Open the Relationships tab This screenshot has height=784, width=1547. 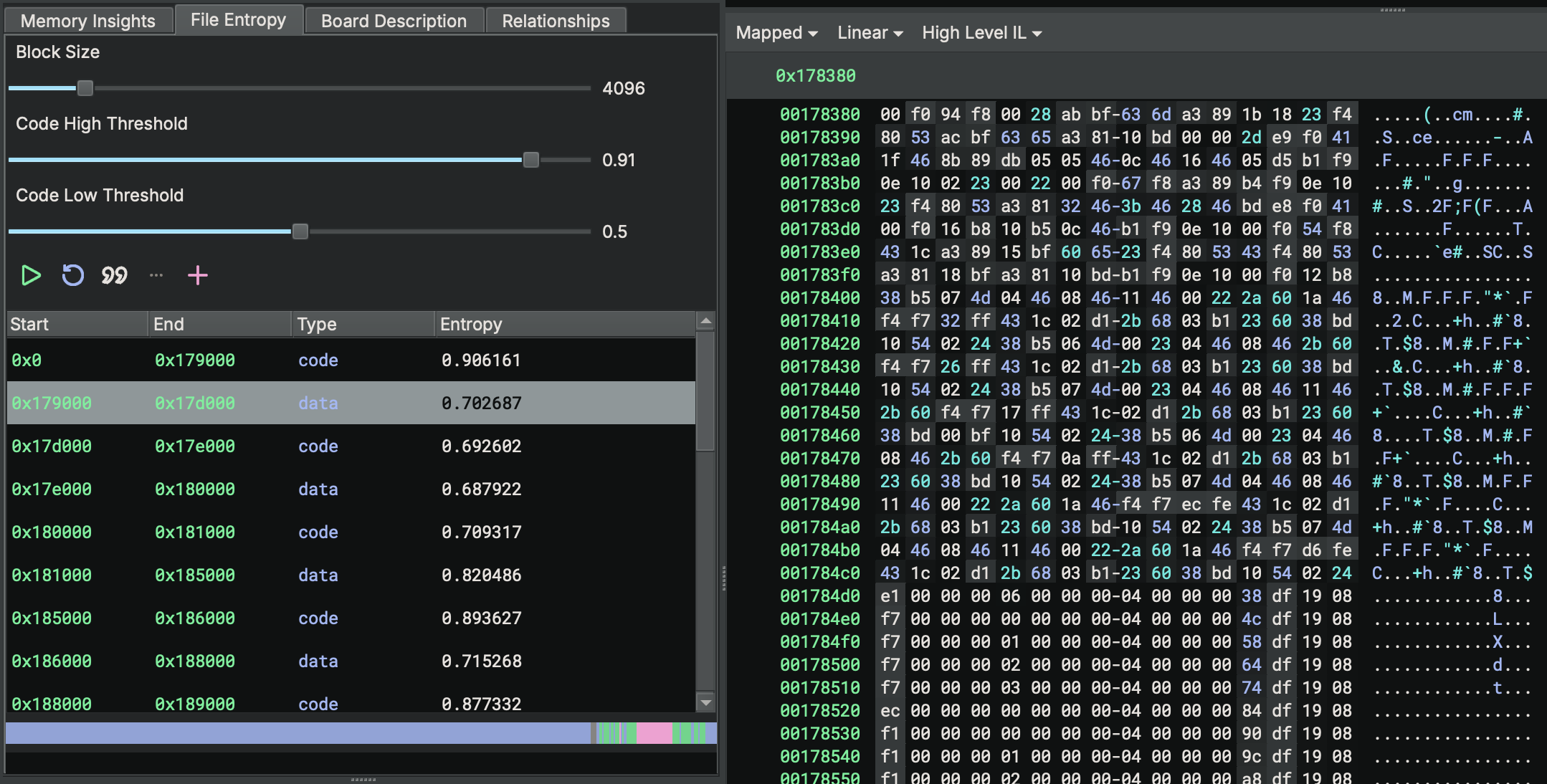click(556, 21)
